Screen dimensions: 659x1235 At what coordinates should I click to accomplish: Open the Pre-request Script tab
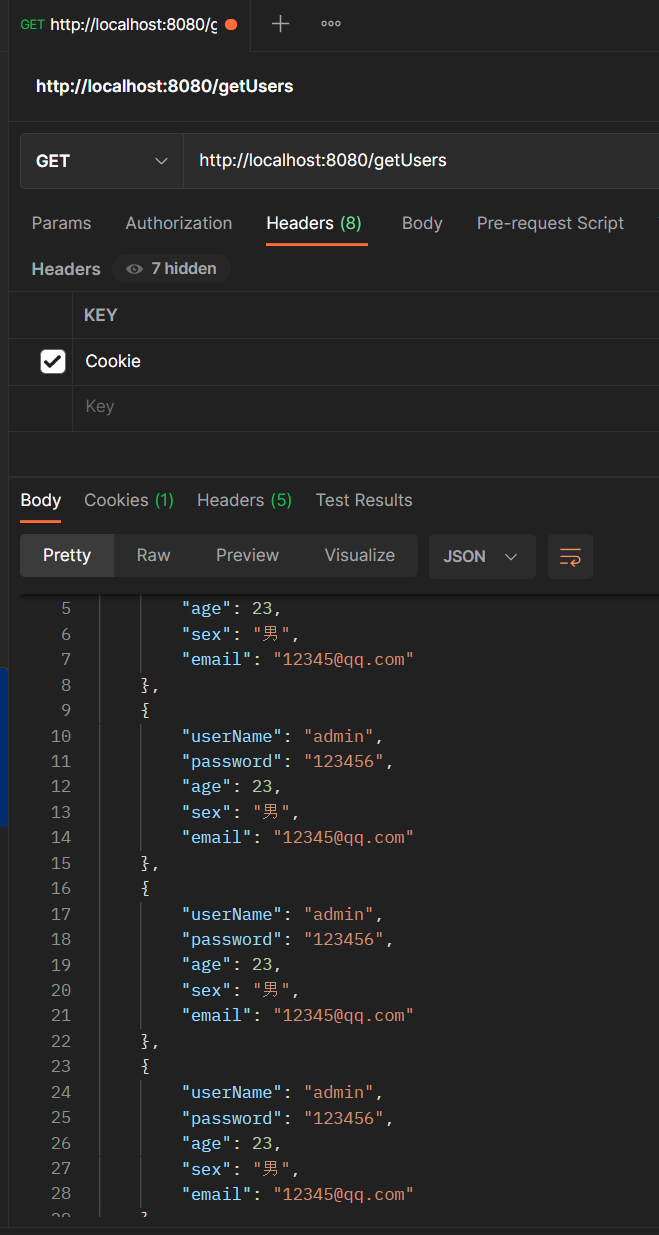pyautogui.click(x=550, y=223)
